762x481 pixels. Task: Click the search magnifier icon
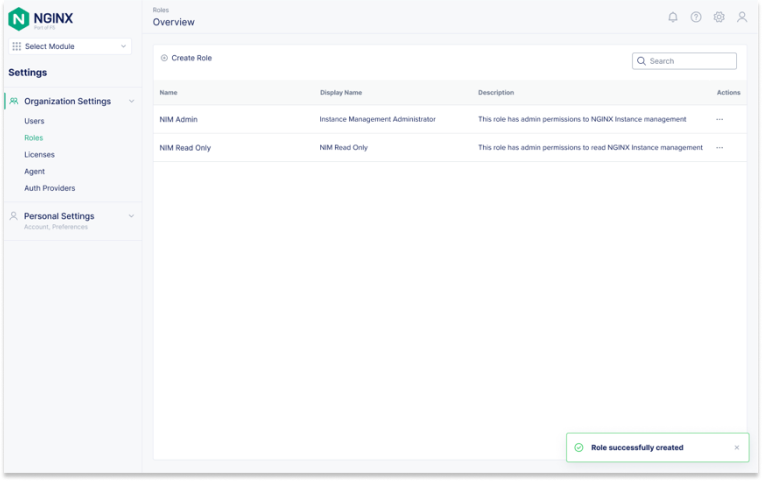[641, 61]
